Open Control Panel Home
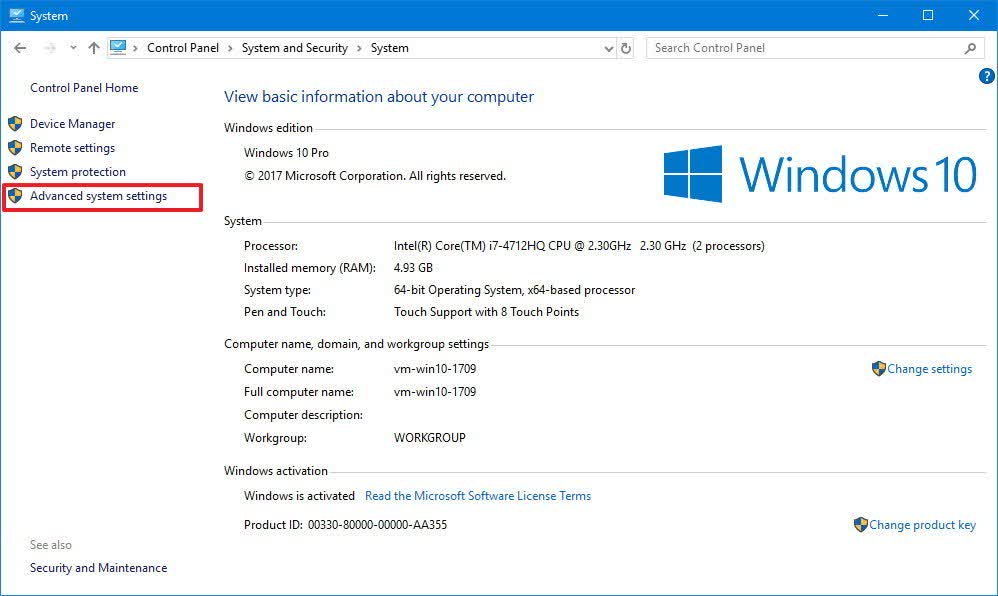998x596 pixels. point(84,88)
